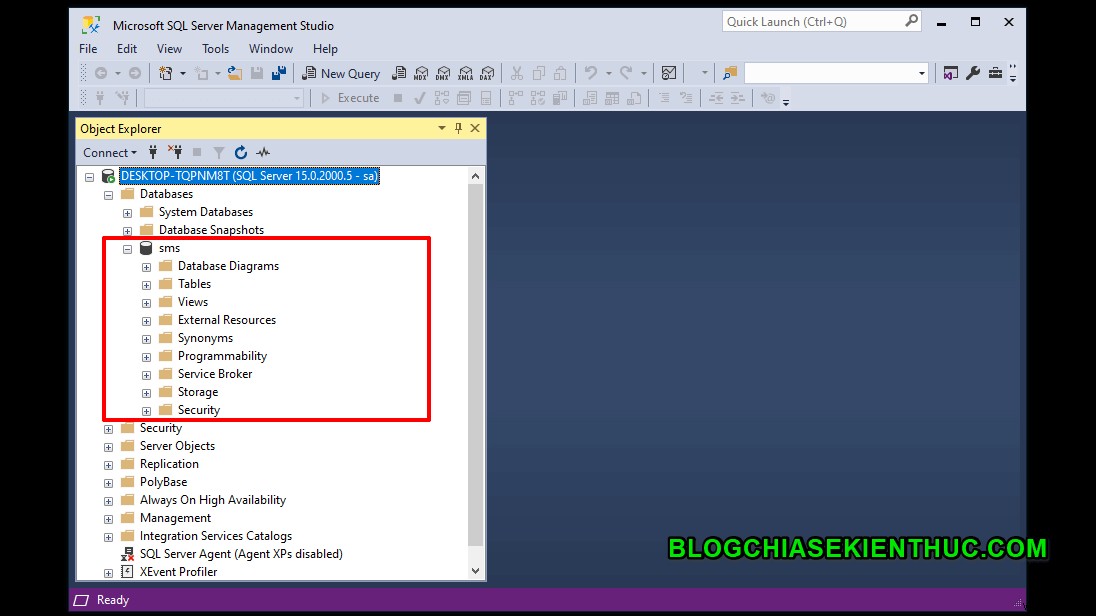Image resolution: width=1096 pixels, height=616 pixels.
Task: Select the server DESKTOP-TQPNM8T node
Action: [249, 176]
